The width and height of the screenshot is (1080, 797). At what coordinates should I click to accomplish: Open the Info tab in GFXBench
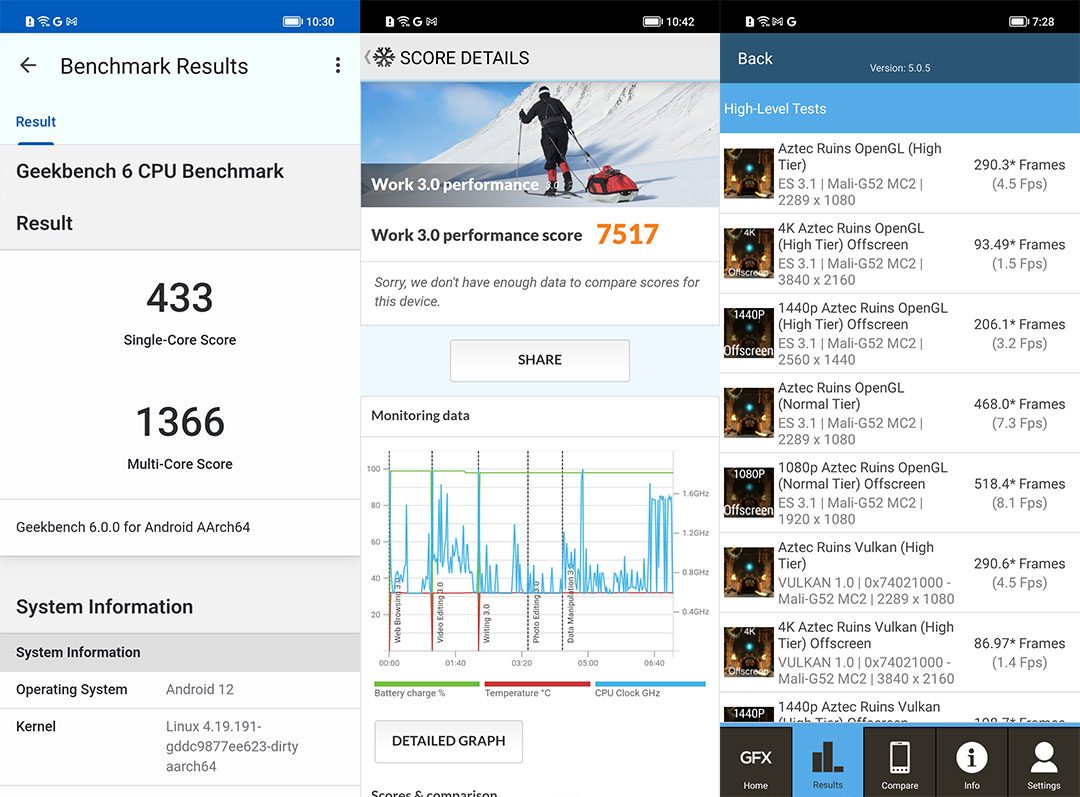point(971,763)
